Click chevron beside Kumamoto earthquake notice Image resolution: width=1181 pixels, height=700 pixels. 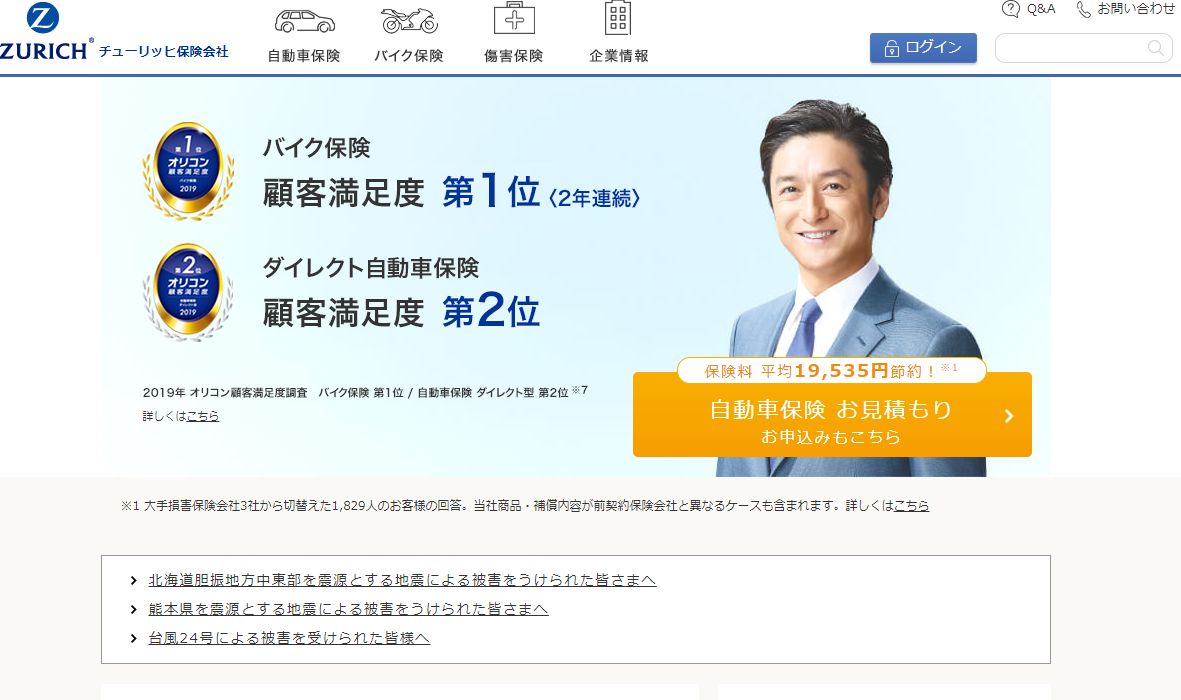(133, 609)
